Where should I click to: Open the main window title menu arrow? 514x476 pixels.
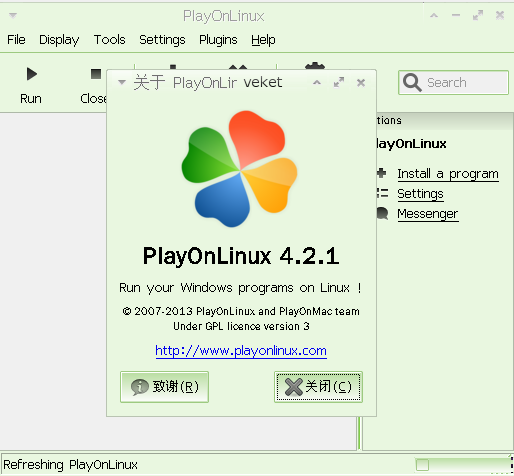(13, 15)
